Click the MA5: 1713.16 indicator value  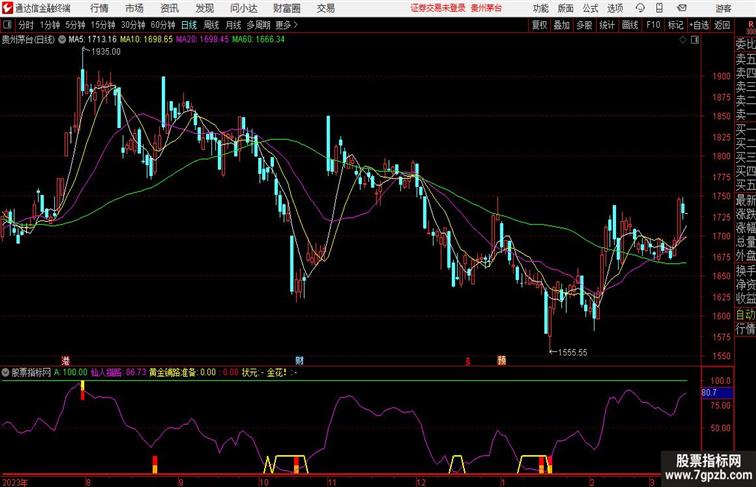[93, 40]
